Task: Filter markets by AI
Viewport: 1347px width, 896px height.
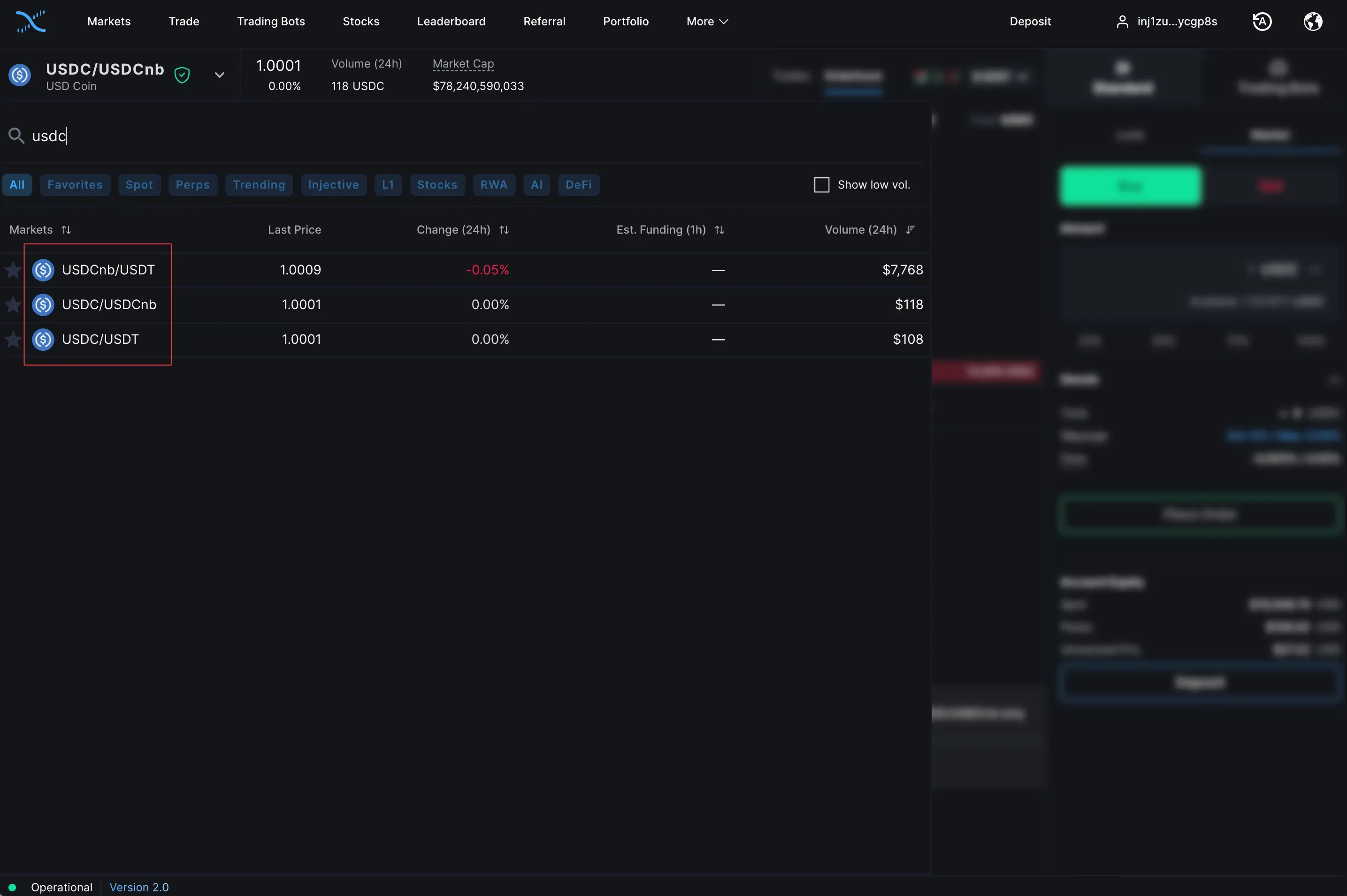Action: (536, 184)
